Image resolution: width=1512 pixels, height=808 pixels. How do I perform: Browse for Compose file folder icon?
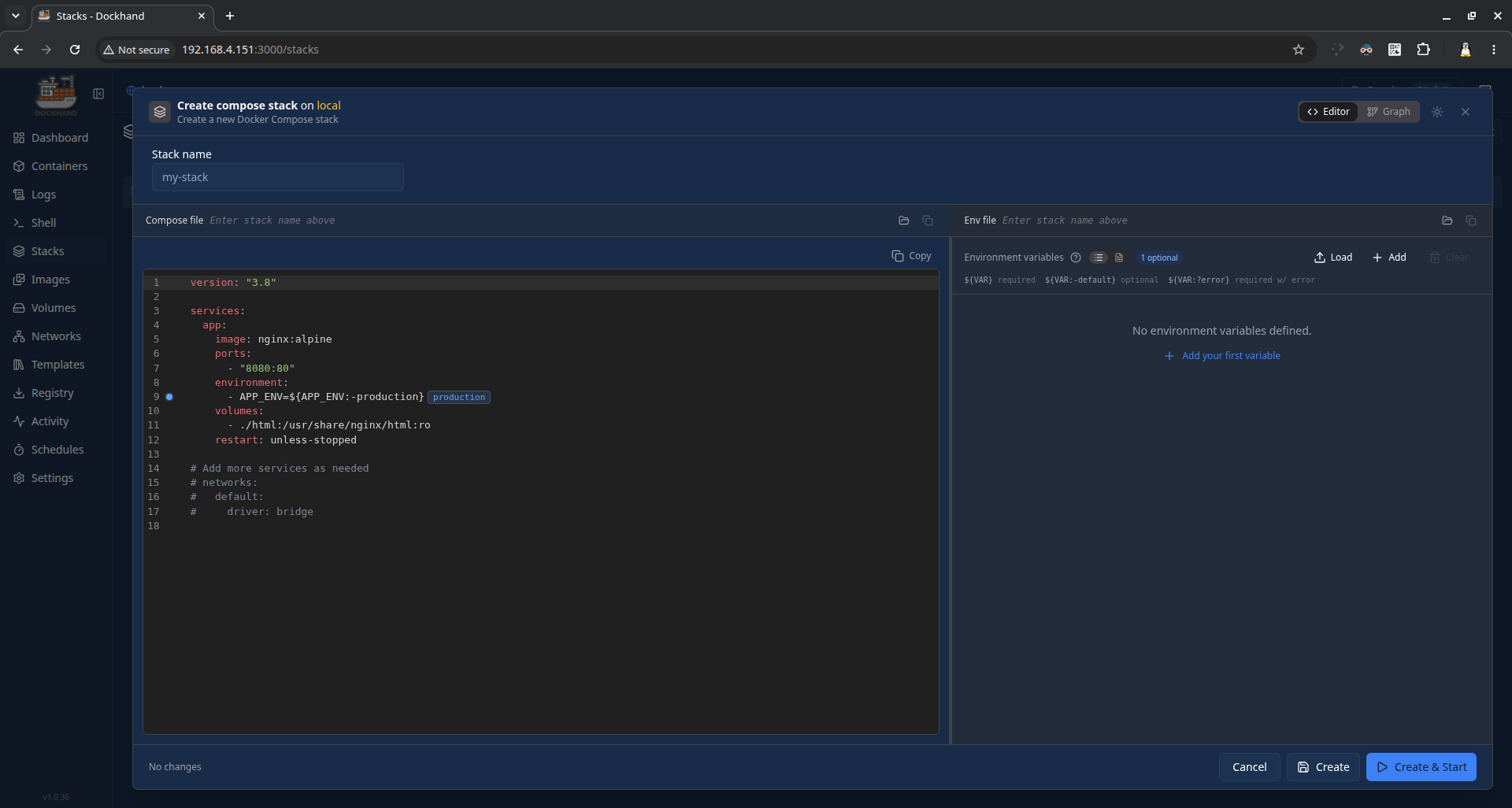click(x=904, y=221)
